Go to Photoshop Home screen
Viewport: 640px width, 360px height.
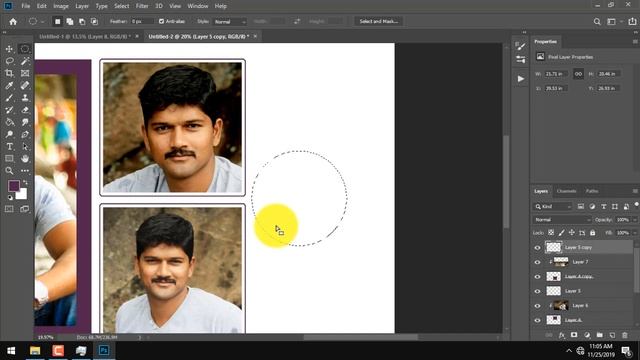(x=13, y=22)
